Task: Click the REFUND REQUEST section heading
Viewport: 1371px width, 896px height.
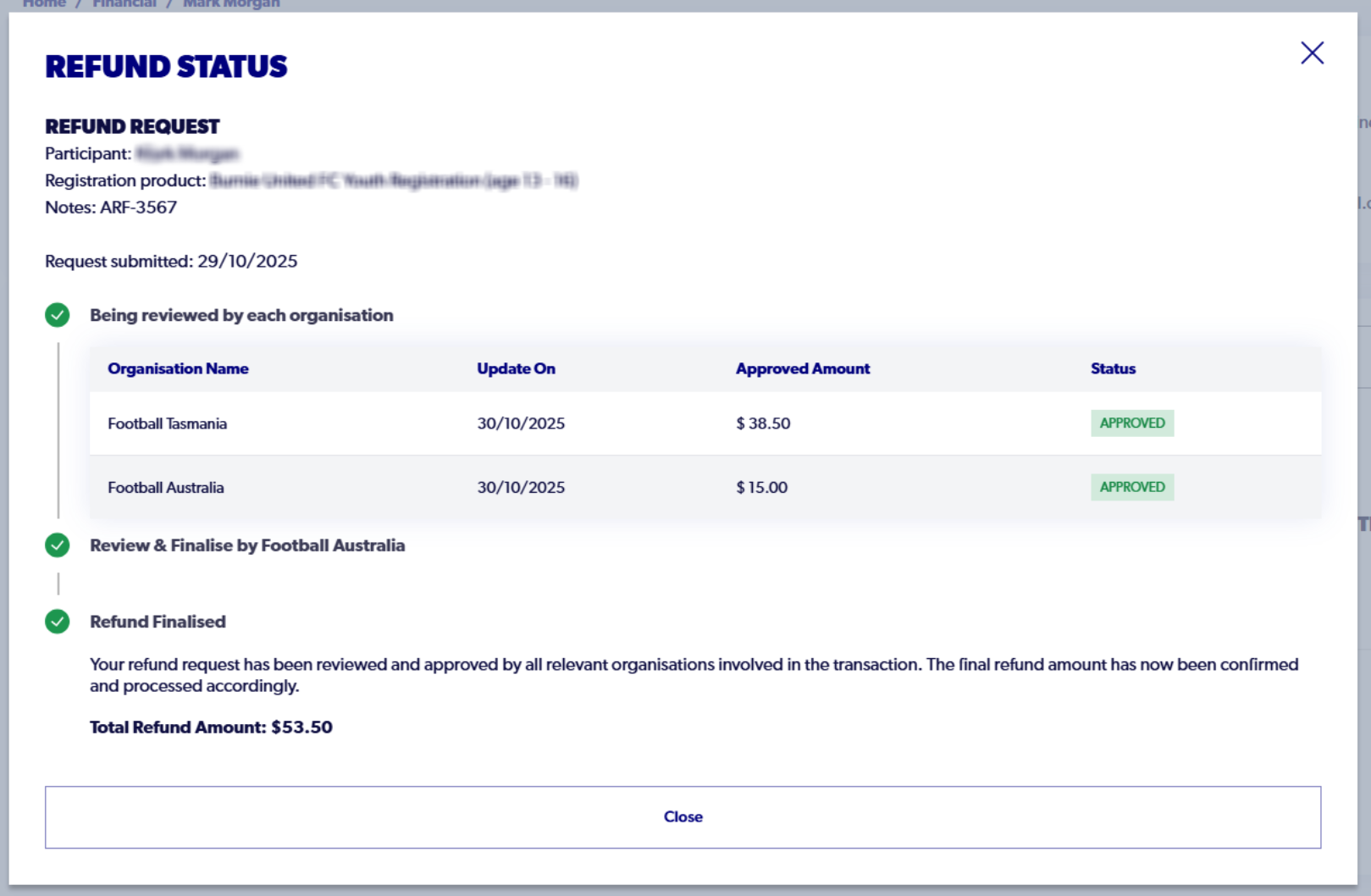Action: click(132, 126)
